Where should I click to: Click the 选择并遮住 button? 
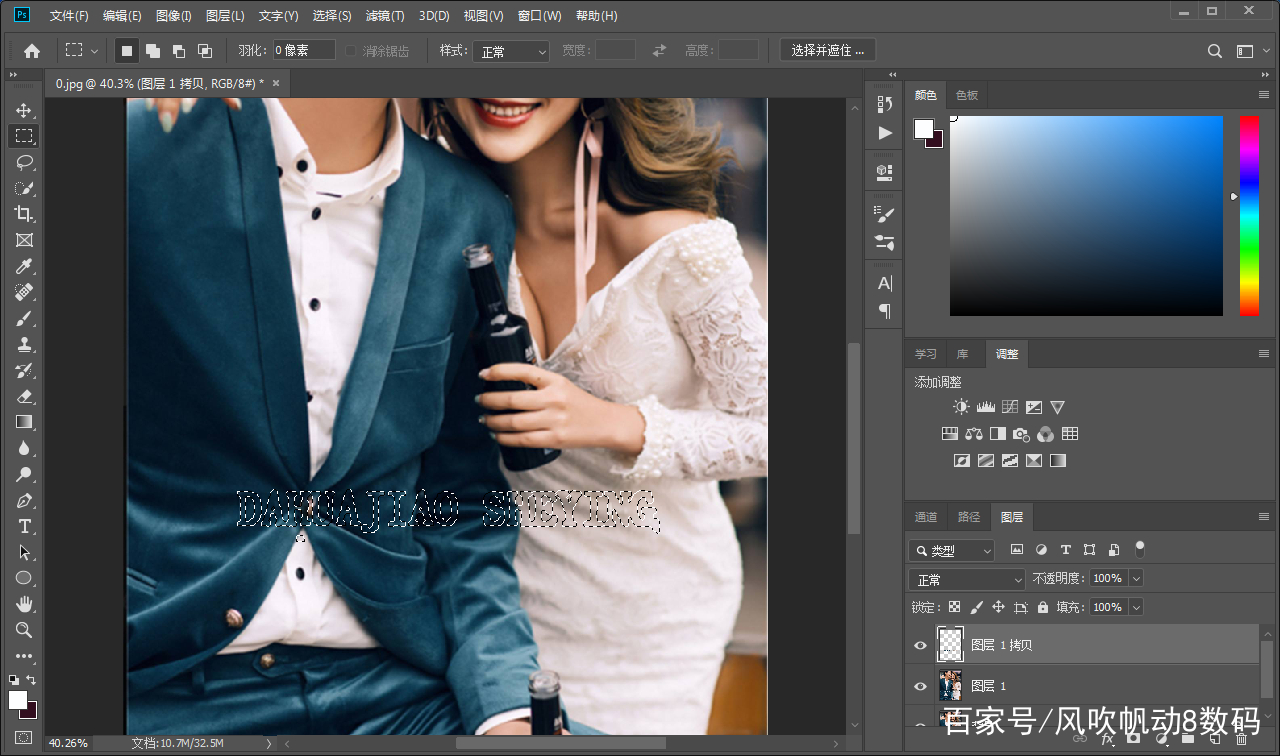(x=827, y=50)
